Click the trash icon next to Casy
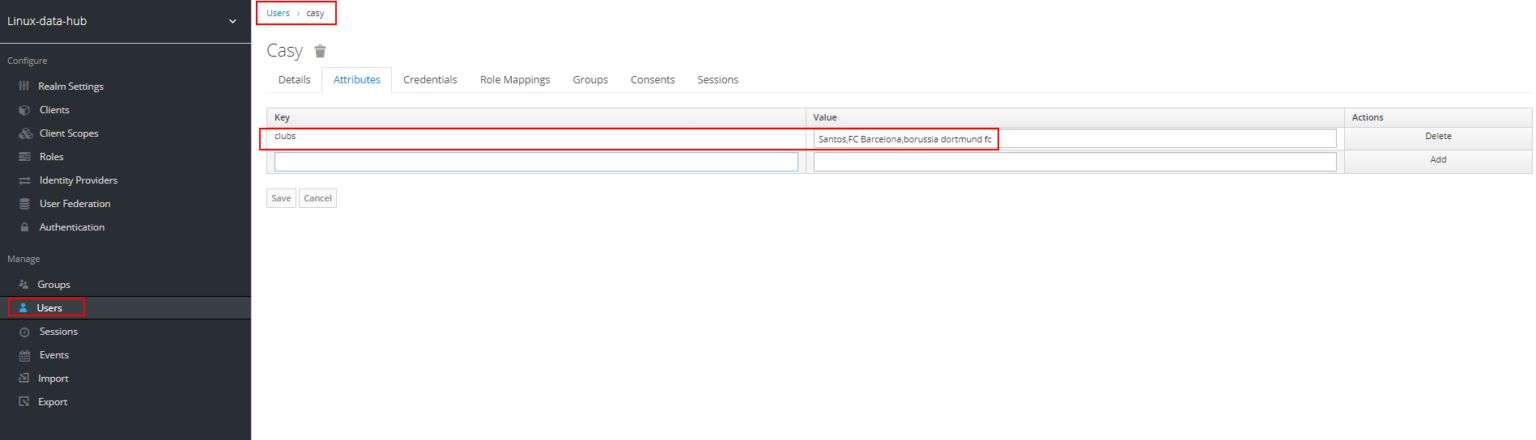 tap(320, 51)
